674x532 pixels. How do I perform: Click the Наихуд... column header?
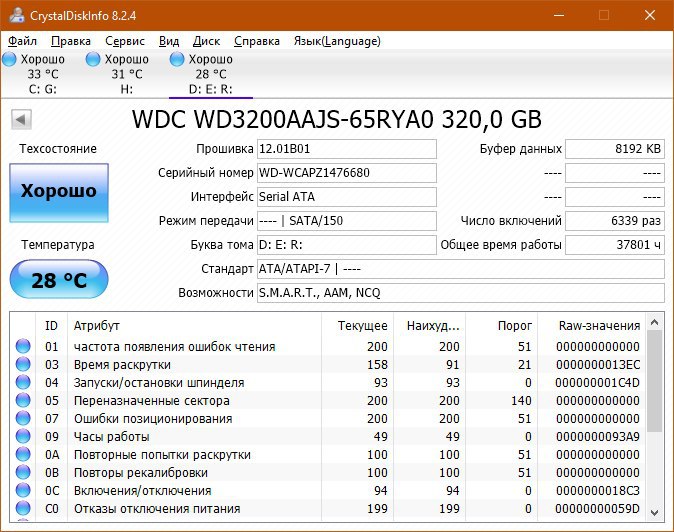point(429,326)
